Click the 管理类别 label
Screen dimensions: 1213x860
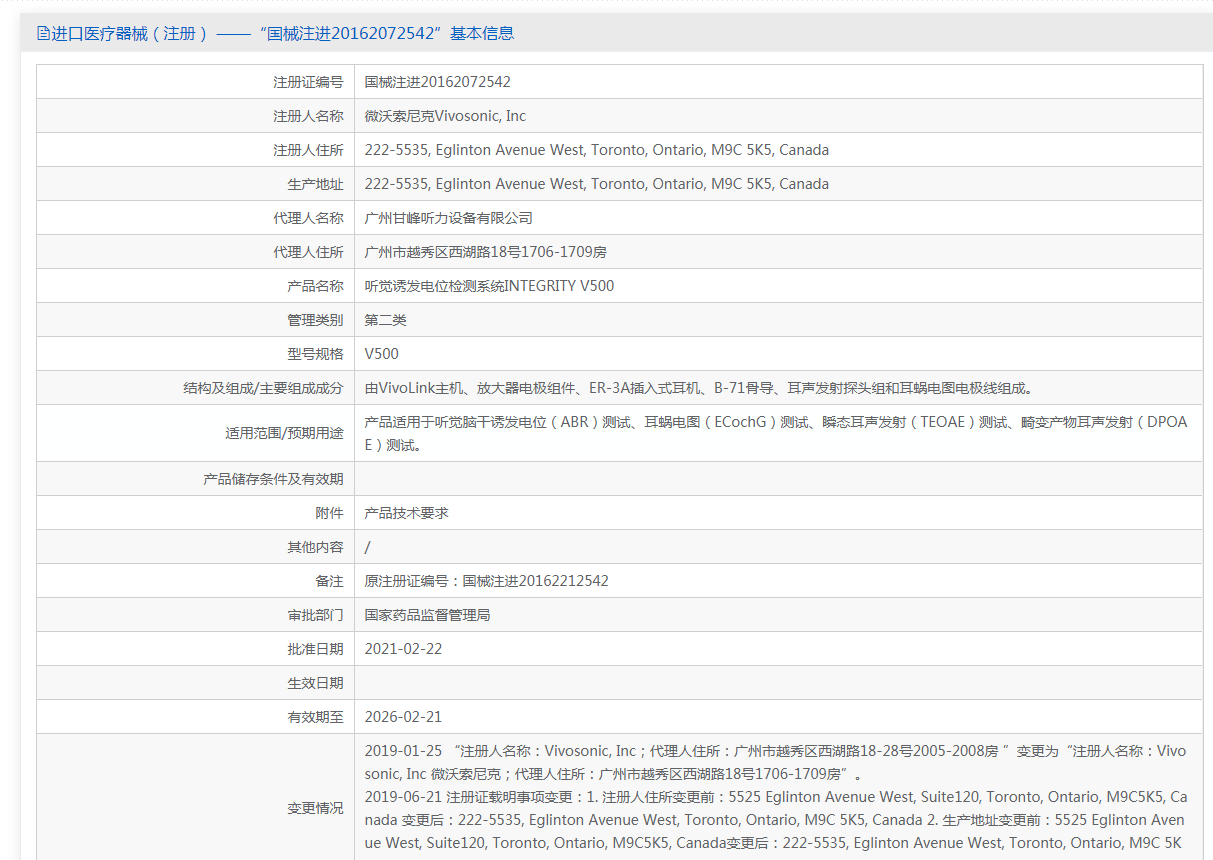click(x=316, y=320)
